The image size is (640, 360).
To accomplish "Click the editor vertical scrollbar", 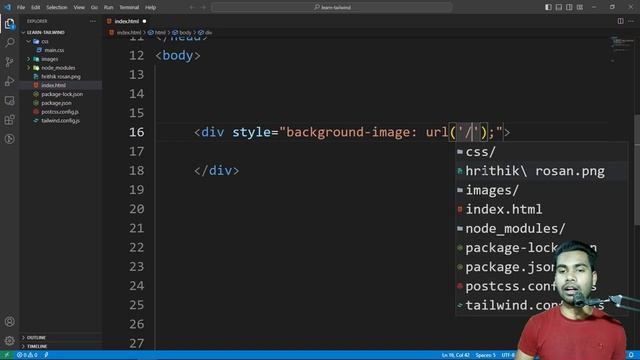I will (x=637, y=171).
